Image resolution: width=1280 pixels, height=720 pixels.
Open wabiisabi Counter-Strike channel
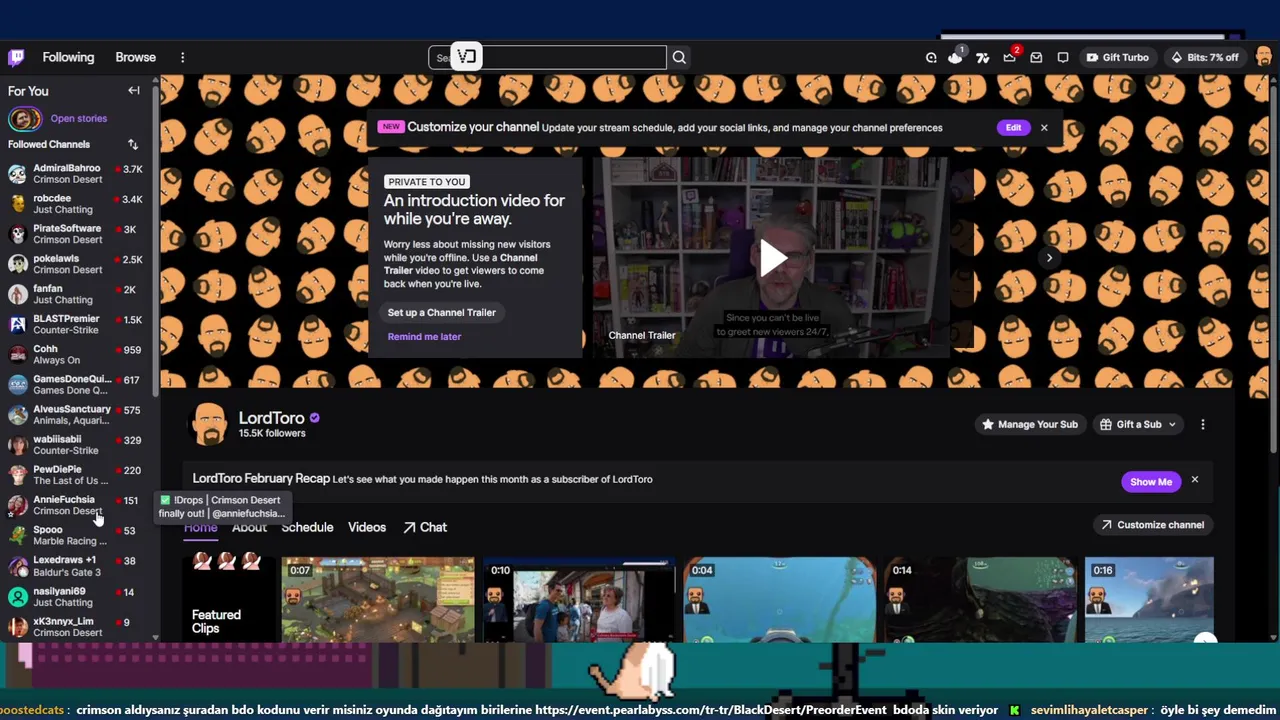click(75, 444)
